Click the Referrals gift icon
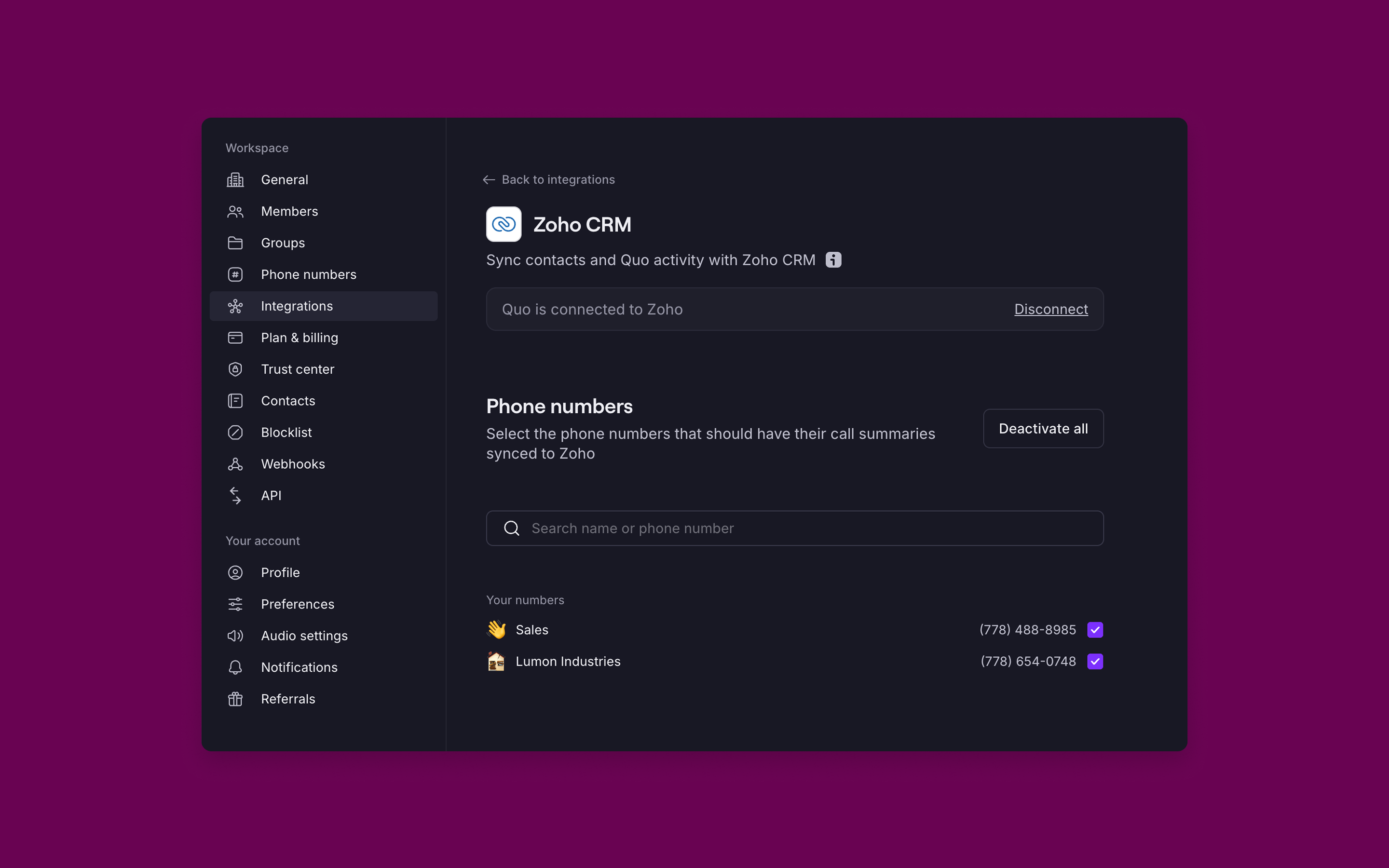This screenshot has width=1389, height=868. tap(235, 699)
